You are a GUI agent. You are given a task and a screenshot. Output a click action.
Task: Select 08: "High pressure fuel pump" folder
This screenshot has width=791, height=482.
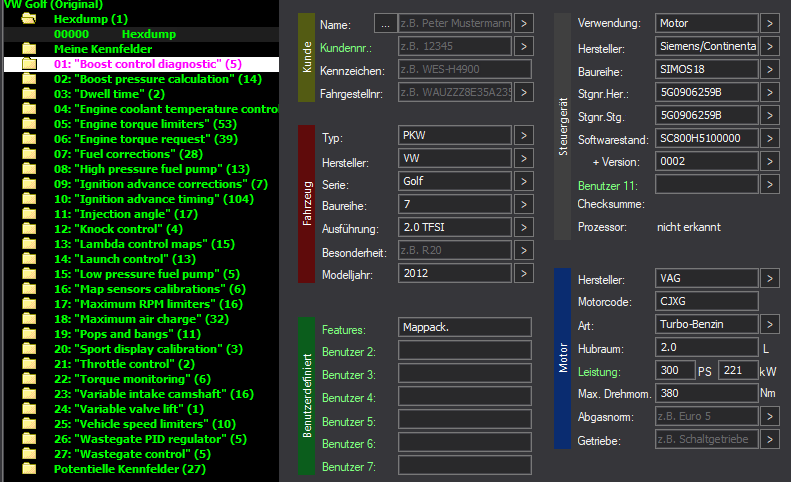(152, 169)
